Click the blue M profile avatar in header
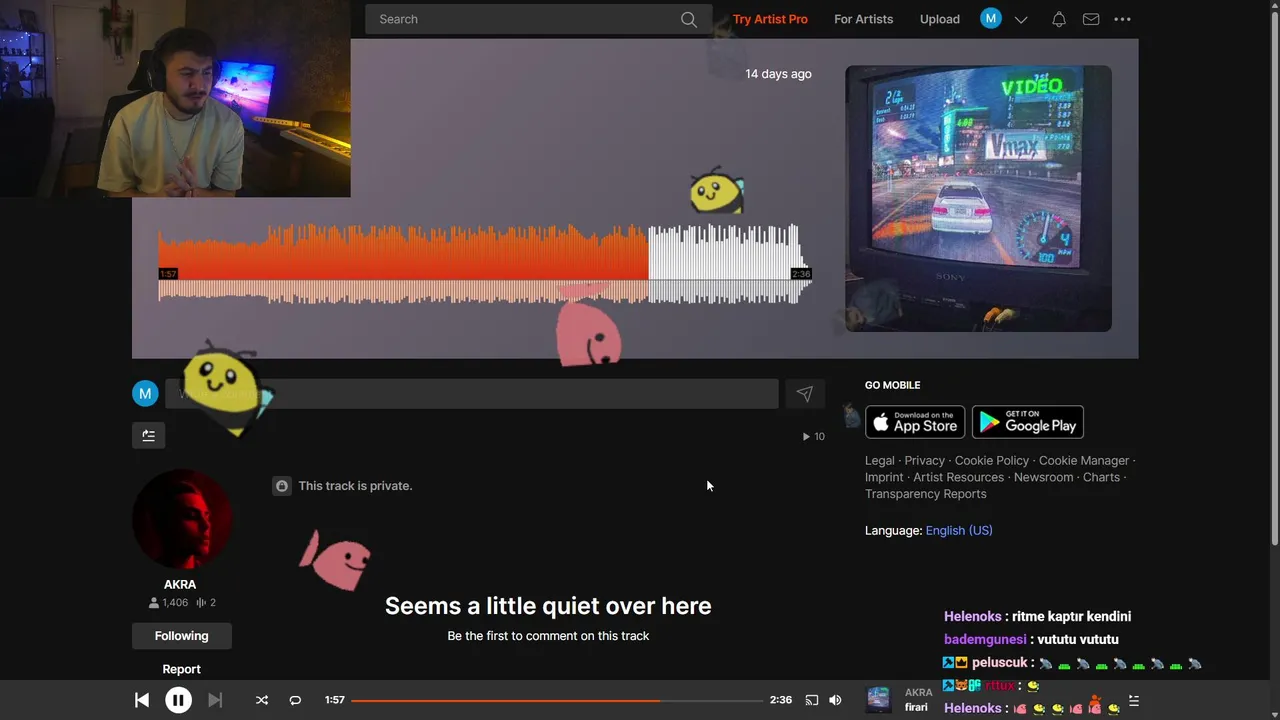Screen dimensions: 1280x720 [x=990, y=18]
